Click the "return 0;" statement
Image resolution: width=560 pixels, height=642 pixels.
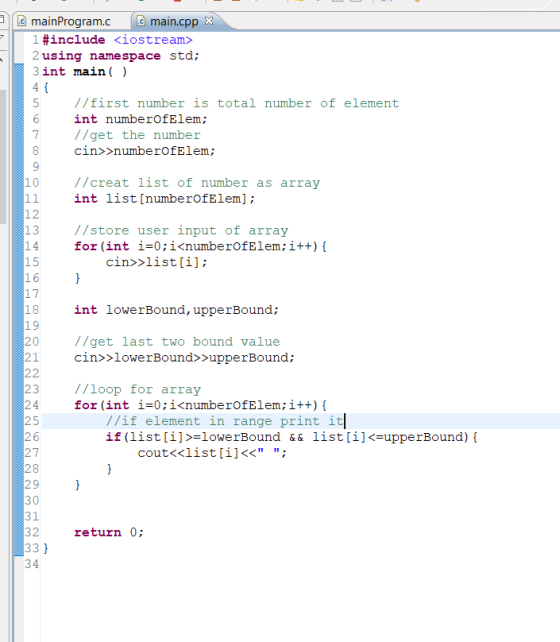109,532
